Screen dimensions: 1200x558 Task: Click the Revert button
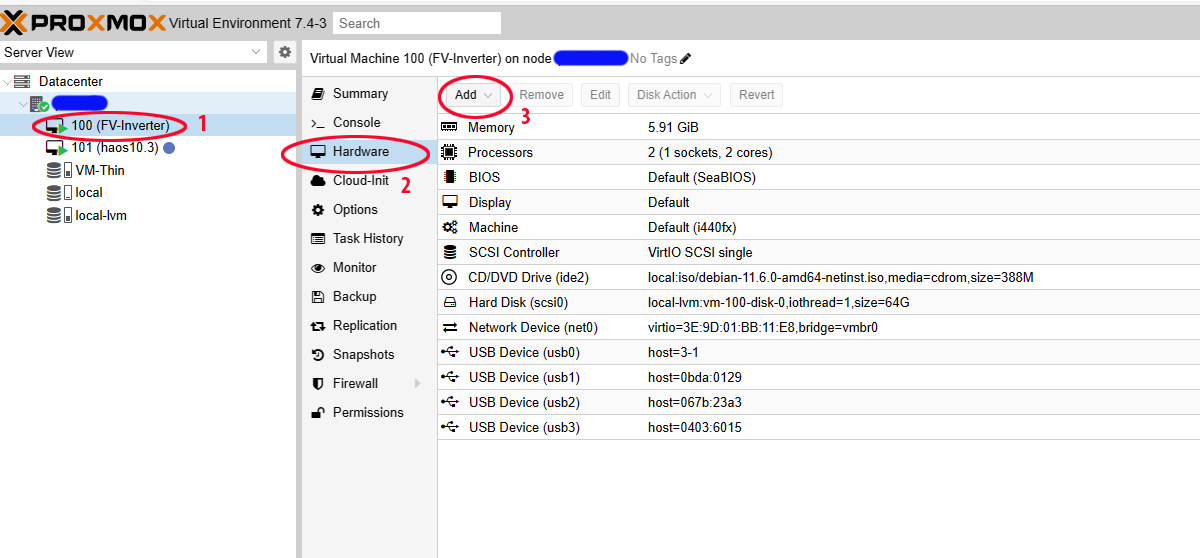click(756, 95)
